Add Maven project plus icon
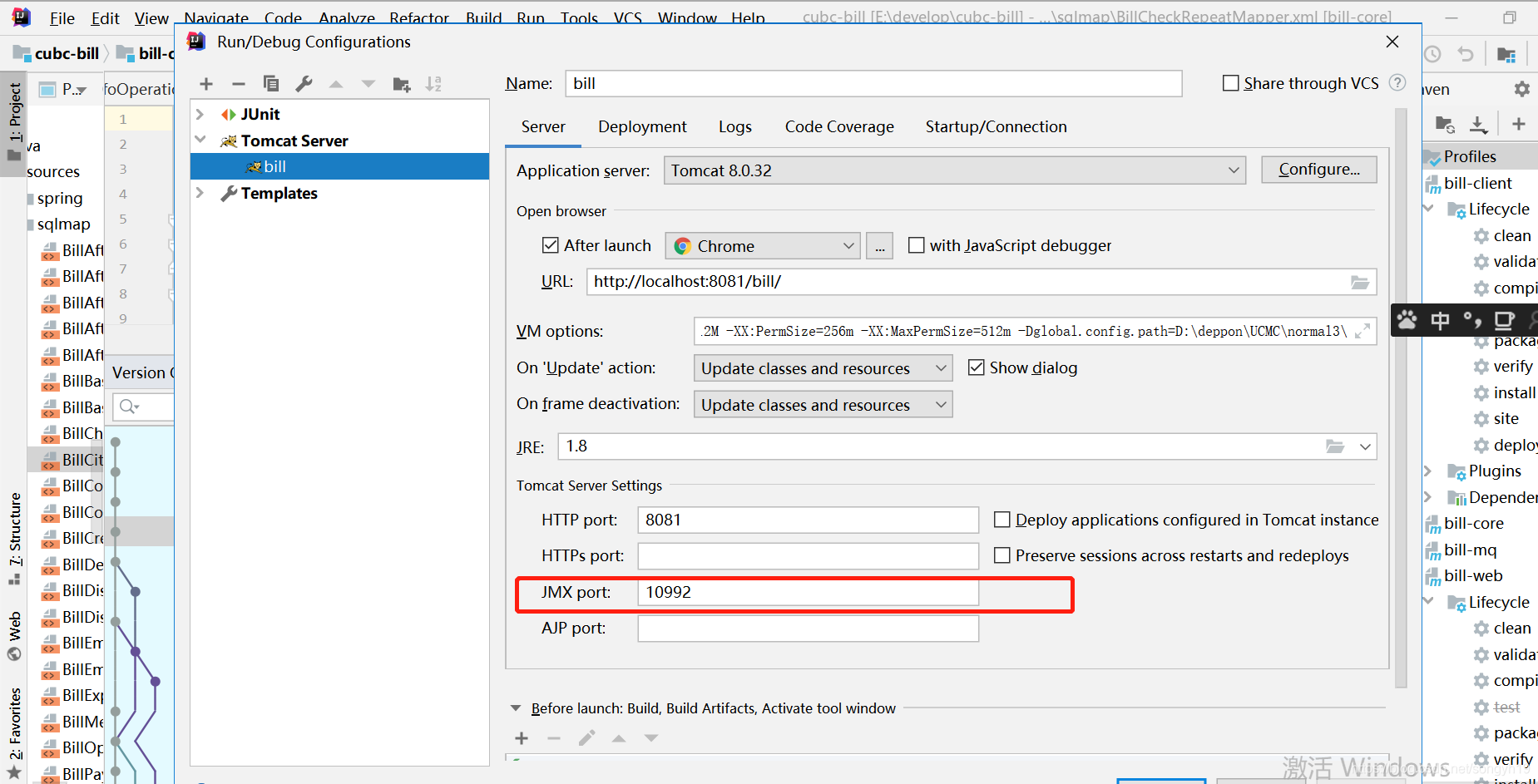The image size is (1538, 784). click(x=1519, y=124)
